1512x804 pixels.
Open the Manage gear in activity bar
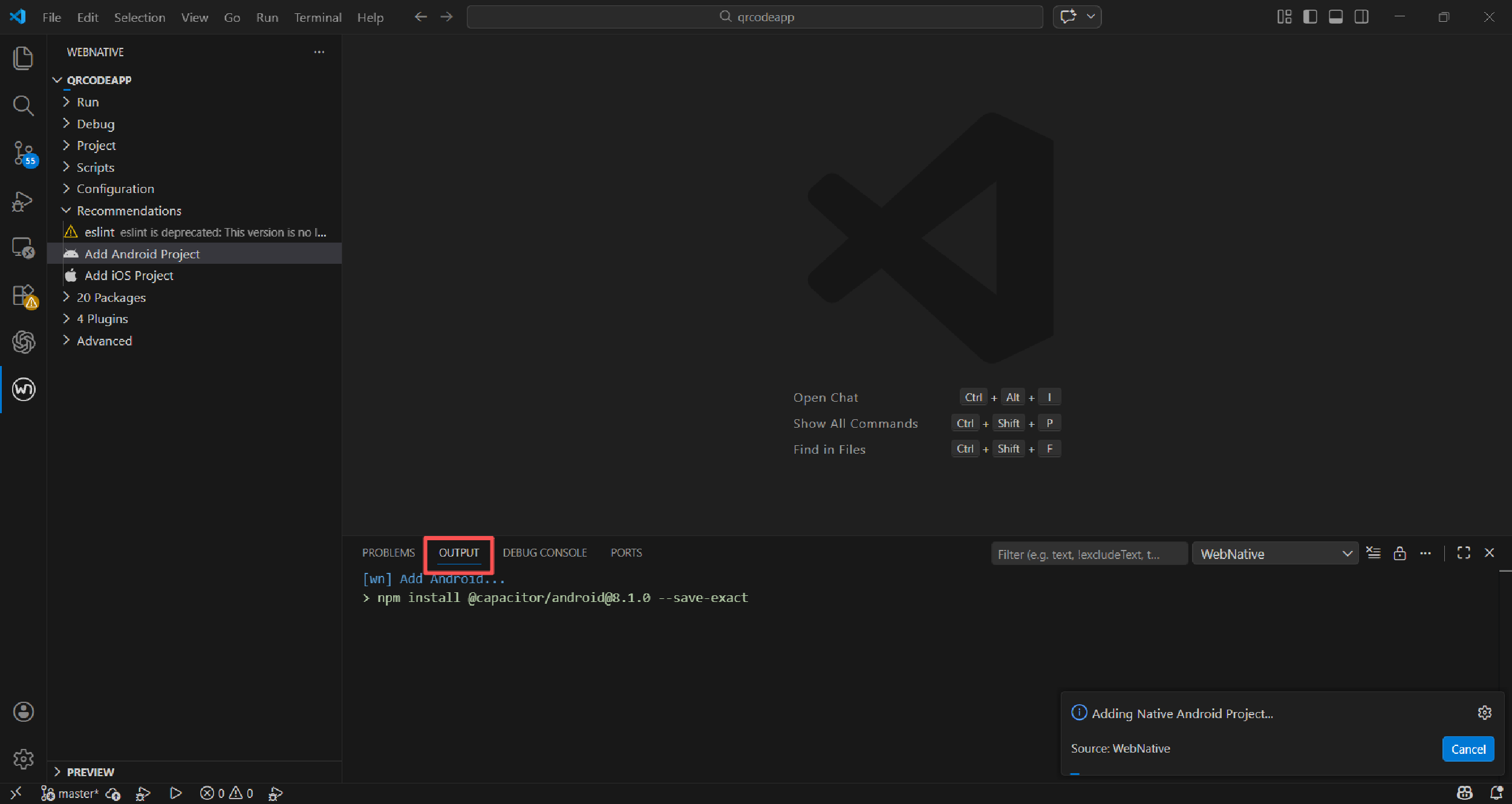[24, 759]
